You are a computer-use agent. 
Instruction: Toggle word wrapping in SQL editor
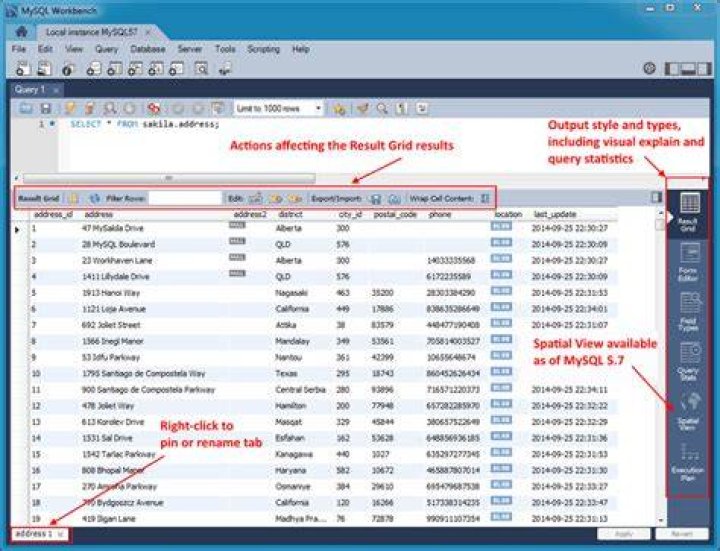[422, 108]
